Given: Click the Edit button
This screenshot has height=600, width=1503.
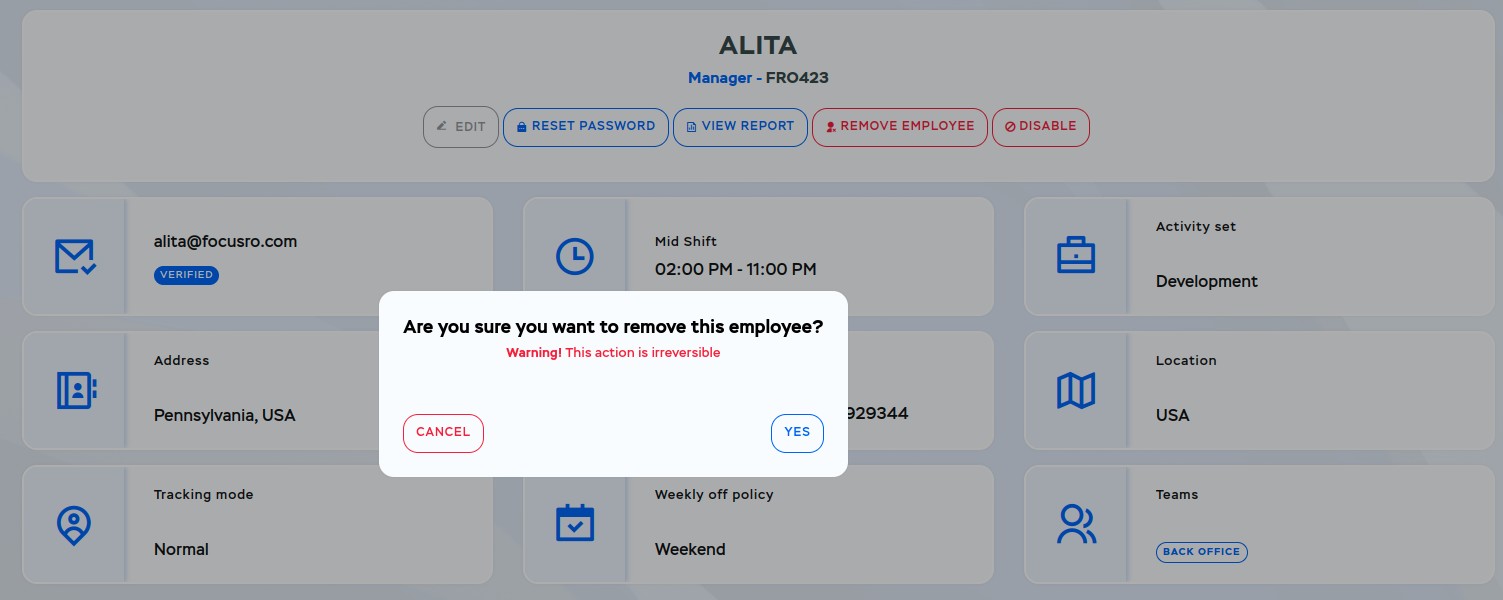Looking at the screenshot, I should [461, 127].
